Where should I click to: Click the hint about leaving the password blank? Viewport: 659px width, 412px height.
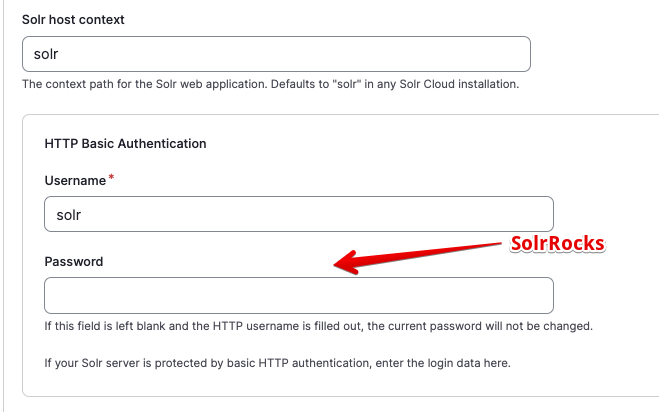319,326
